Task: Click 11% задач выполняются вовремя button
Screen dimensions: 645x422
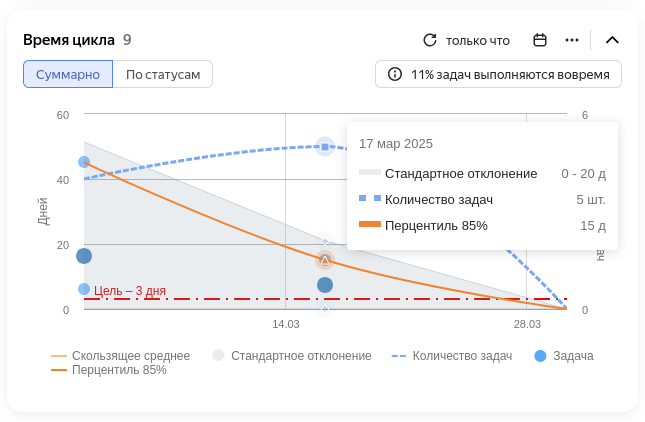Action: click(498, 74)
